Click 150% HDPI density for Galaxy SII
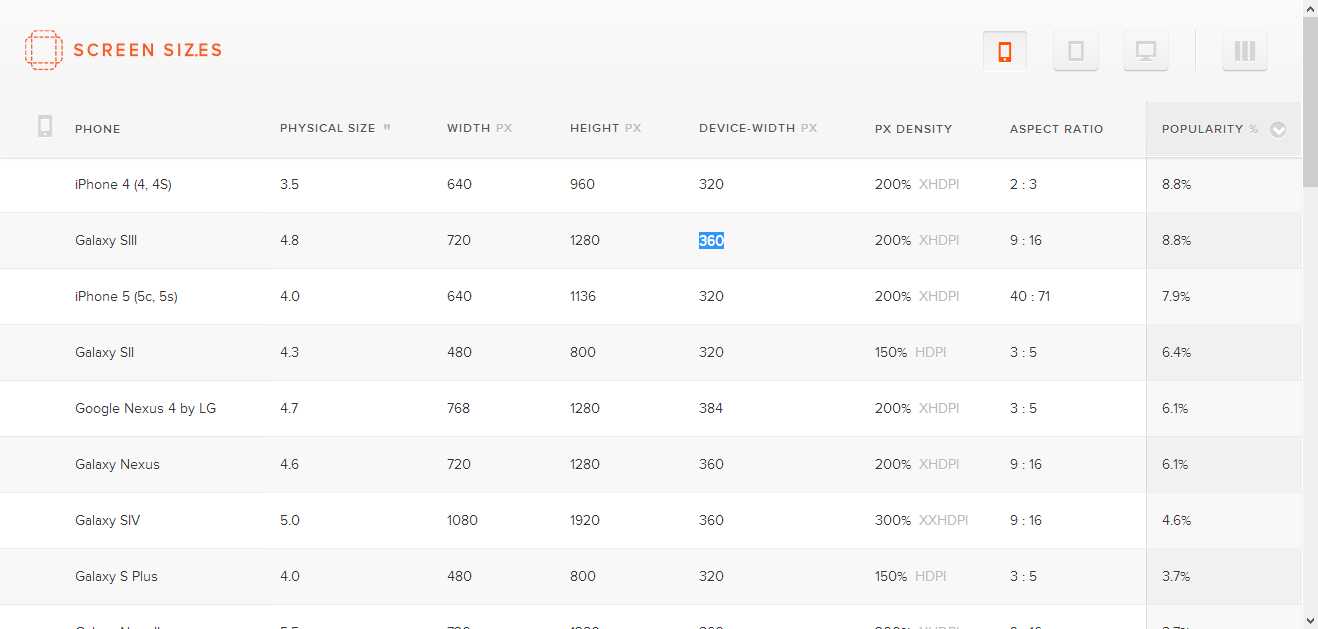 click(x=910, y=352)
